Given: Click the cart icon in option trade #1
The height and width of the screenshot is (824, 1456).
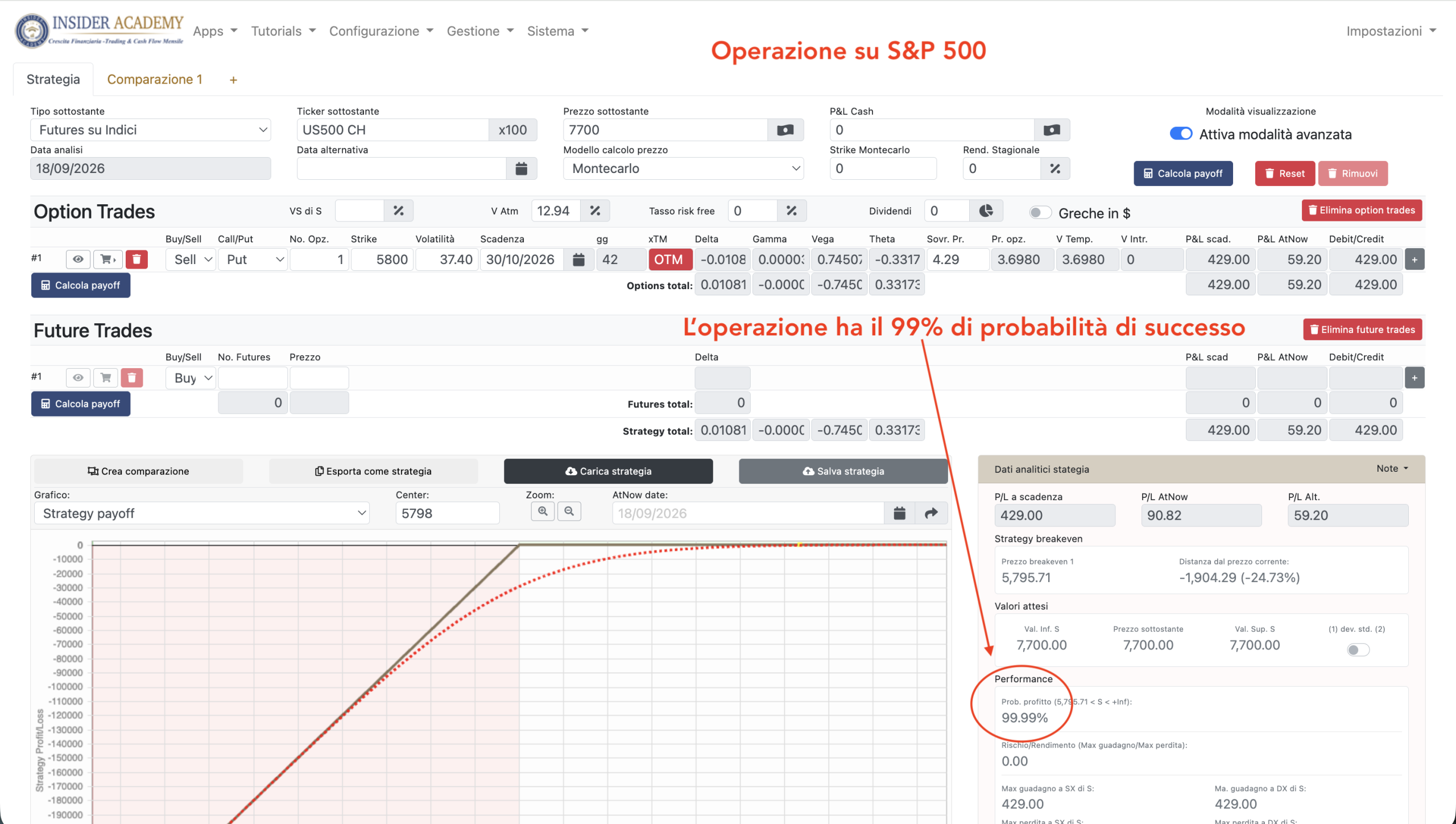Looking at the screenshot, I should [107, 259].
